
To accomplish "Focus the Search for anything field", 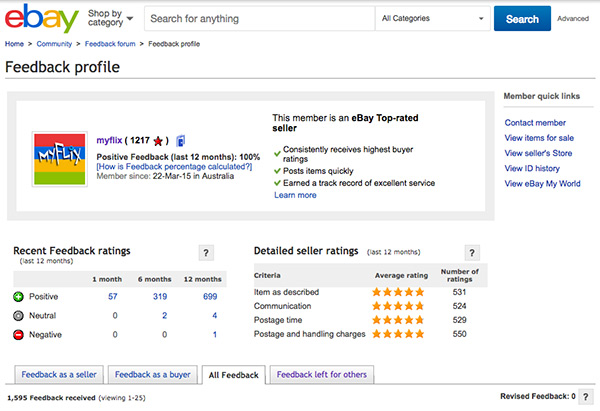I will 259,18.
